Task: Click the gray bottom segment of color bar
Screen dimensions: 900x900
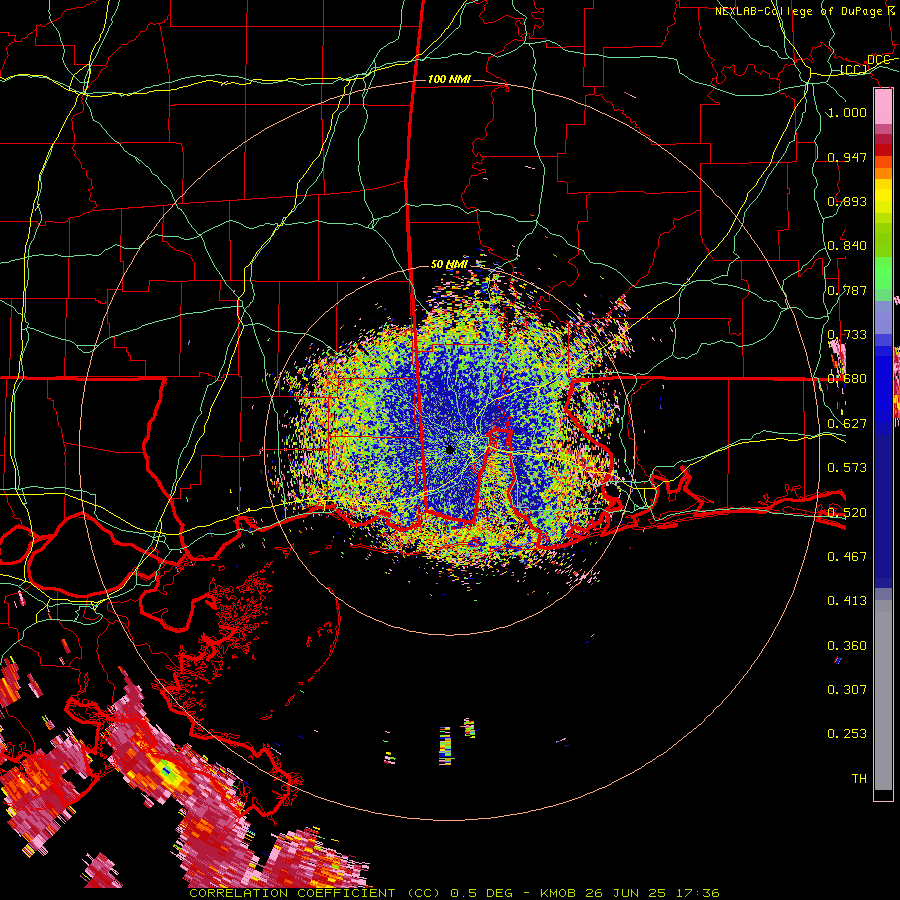Action: 883,695
